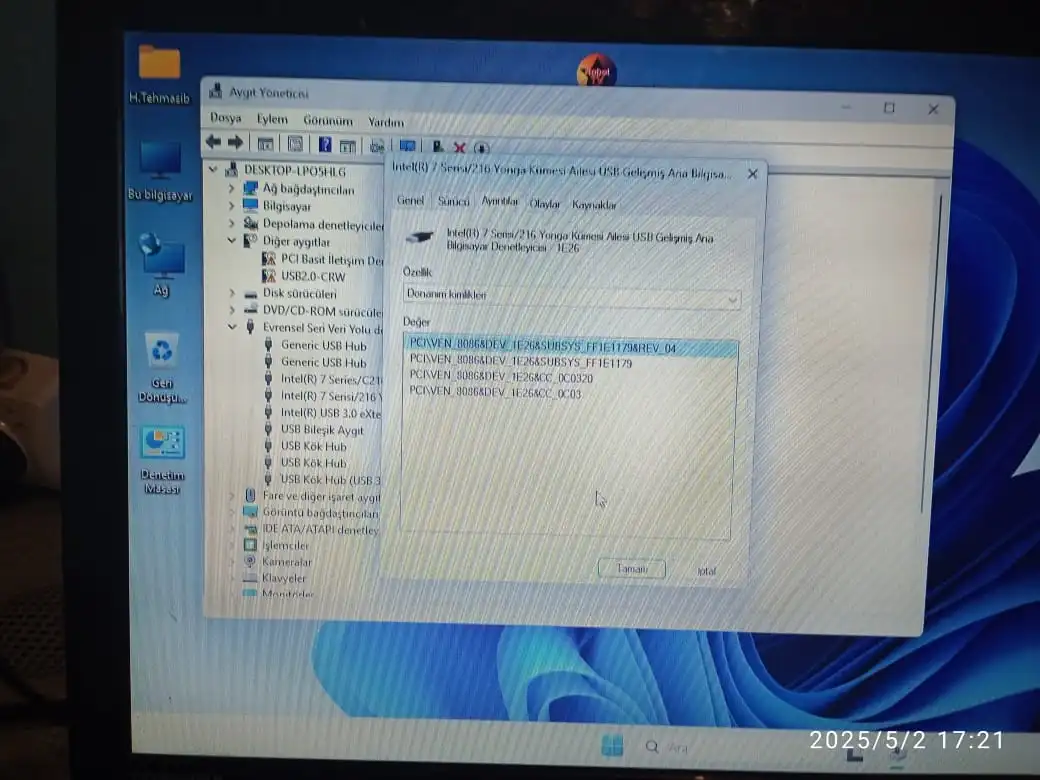Select hardware ID ending SUBSYS_FF1E1179
The image size is (1040, 780).
[521, 362]
